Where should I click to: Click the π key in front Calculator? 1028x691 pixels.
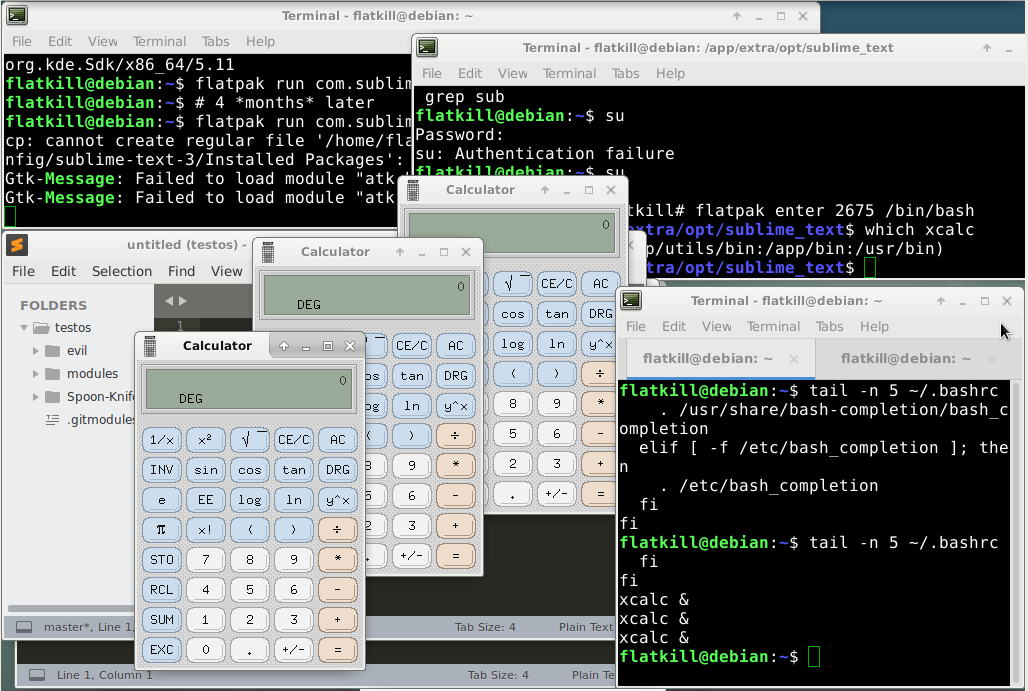[x=161, y=530]
